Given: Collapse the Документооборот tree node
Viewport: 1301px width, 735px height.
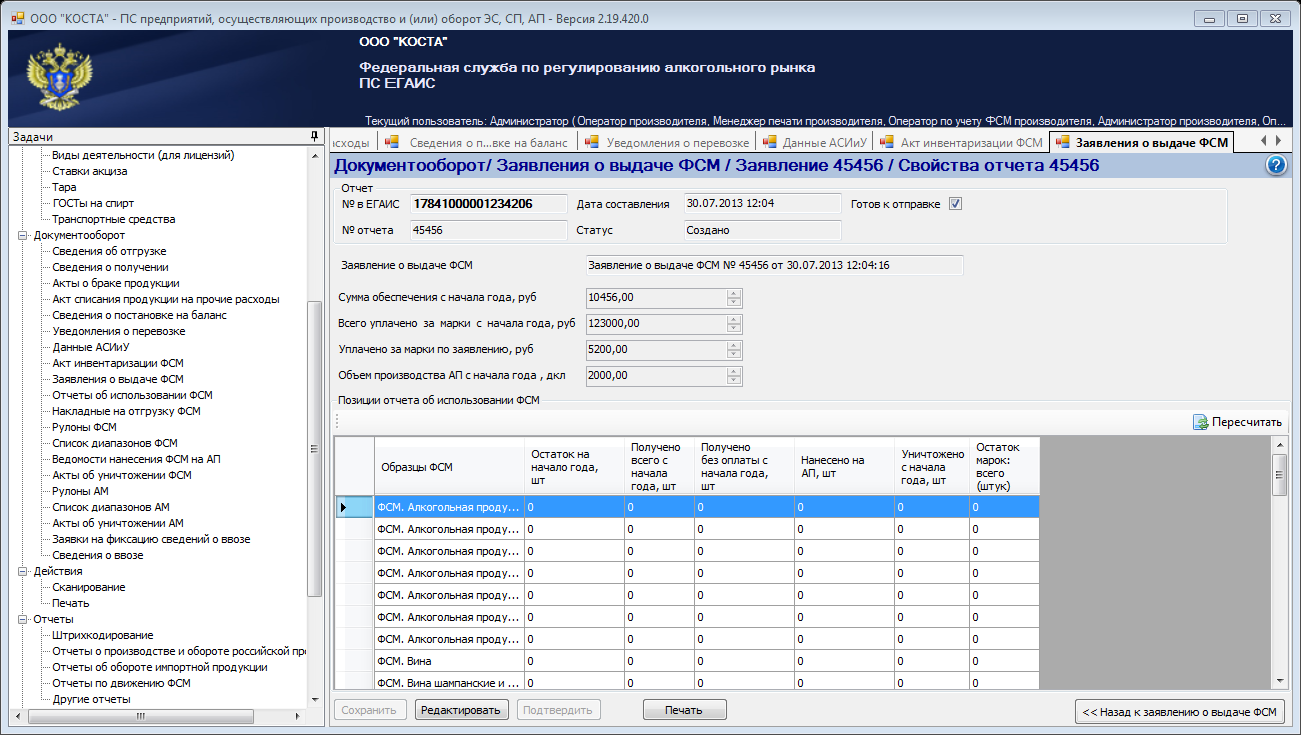Looking at the screenshot, I should [x=24, y=235].
